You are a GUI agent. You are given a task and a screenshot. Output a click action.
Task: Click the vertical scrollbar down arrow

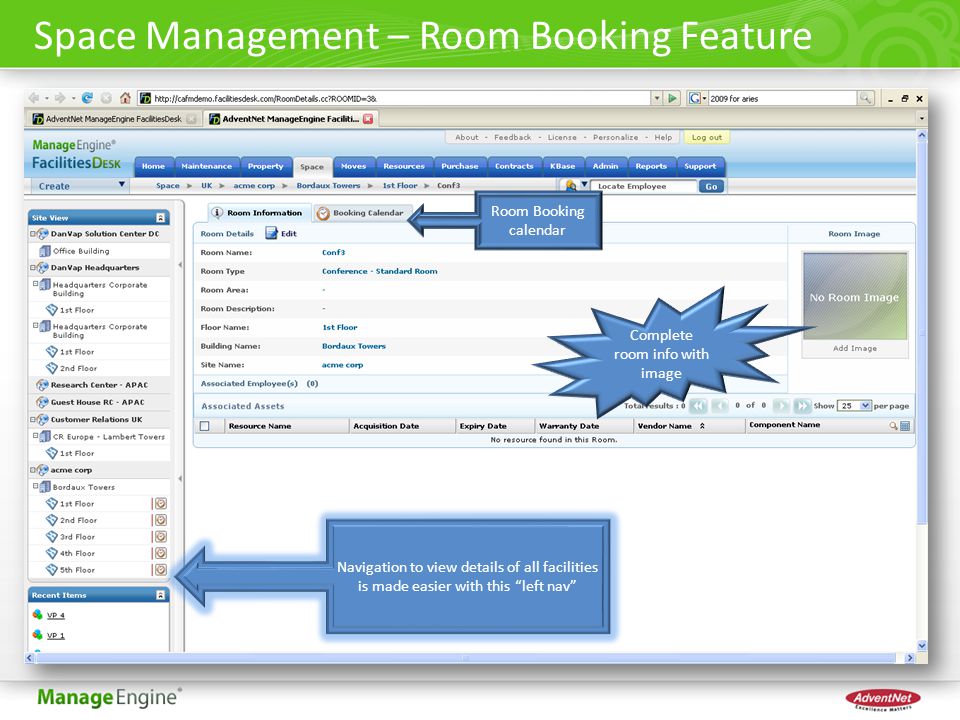tap(921, 645)
